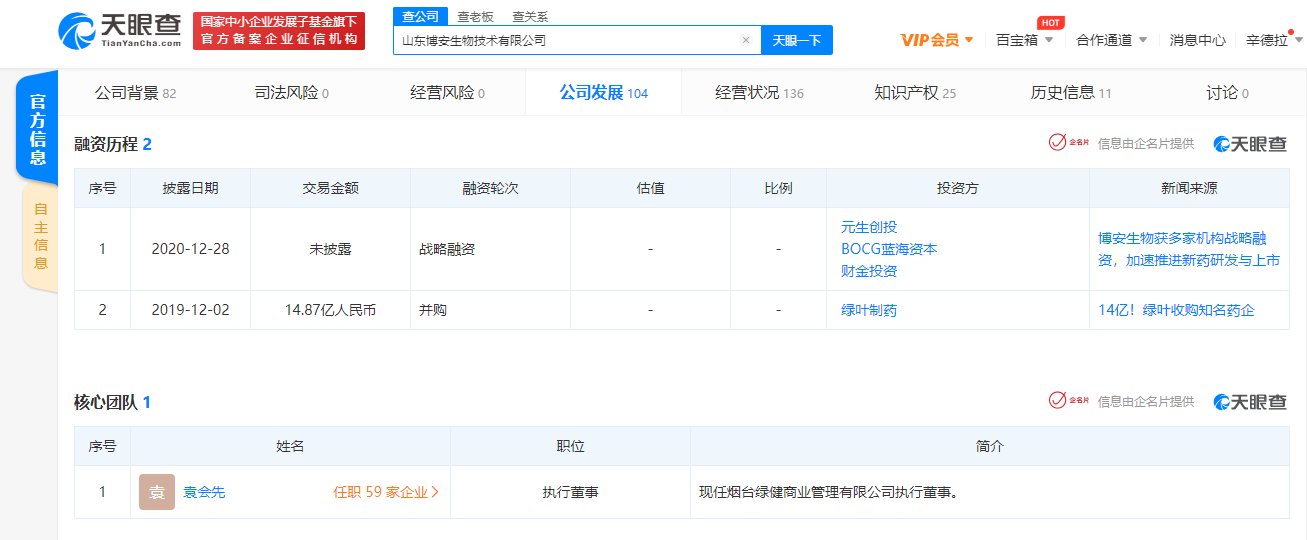Select the 查关系 search tab

530,17
